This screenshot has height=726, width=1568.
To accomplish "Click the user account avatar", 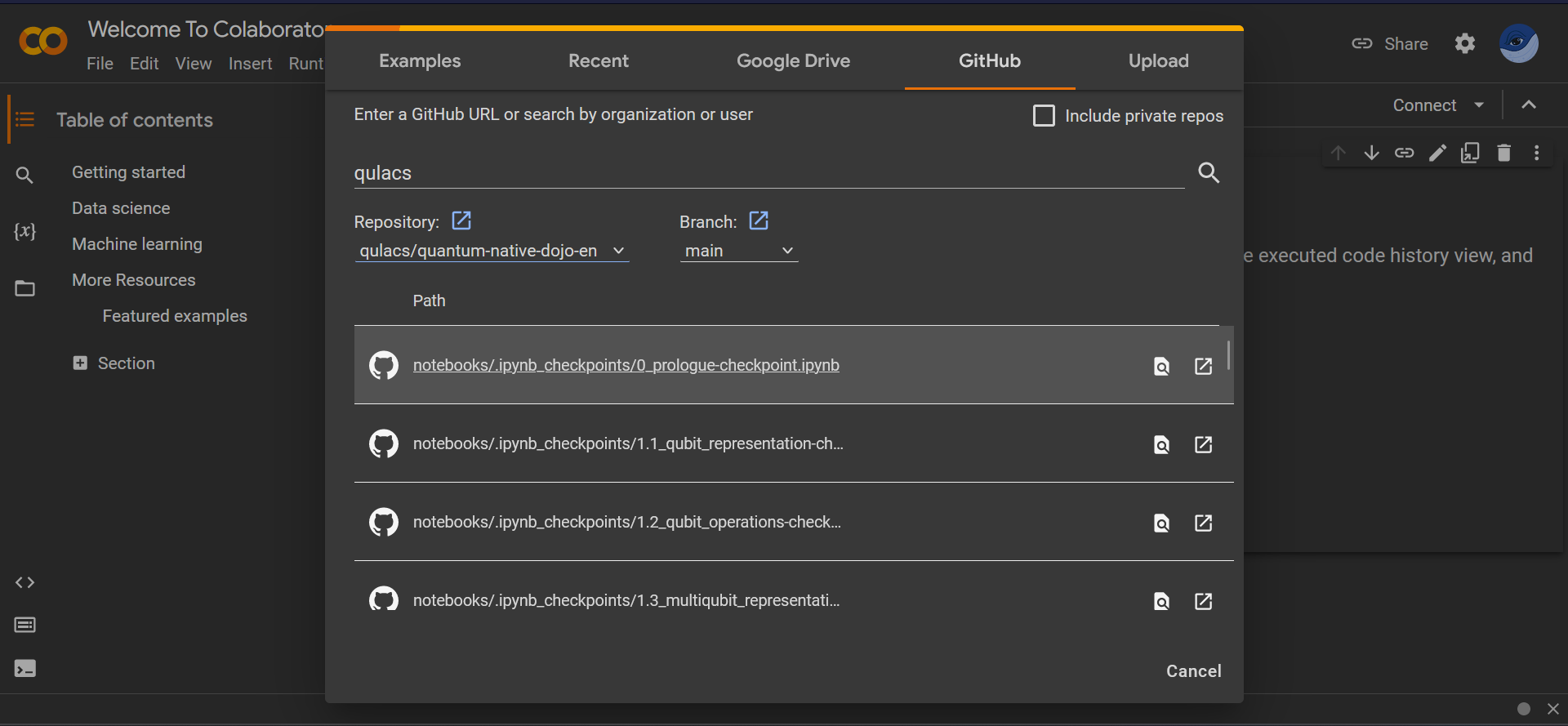I will pyautogui.click(x=1519, y=43).
